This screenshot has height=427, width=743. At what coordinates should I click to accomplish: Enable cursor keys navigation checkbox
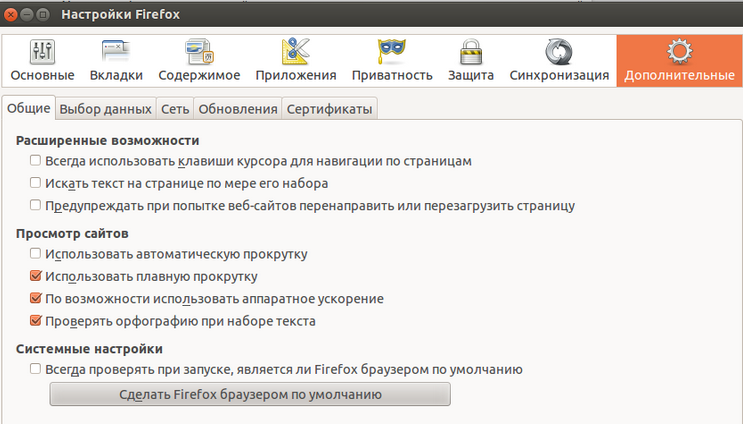pos(36,160)
